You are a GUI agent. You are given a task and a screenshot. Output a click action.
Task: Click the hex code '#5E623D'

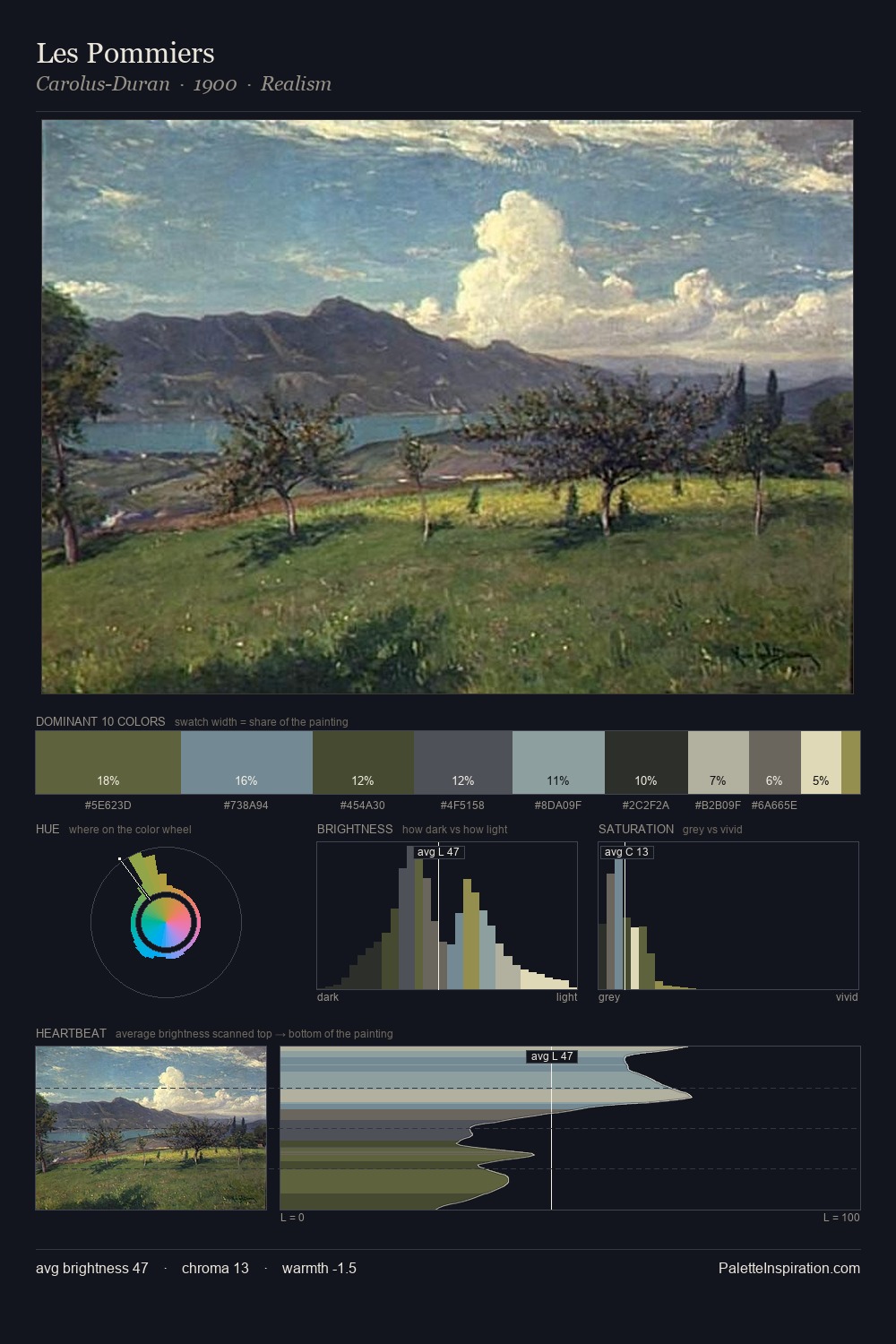point(108,806)
